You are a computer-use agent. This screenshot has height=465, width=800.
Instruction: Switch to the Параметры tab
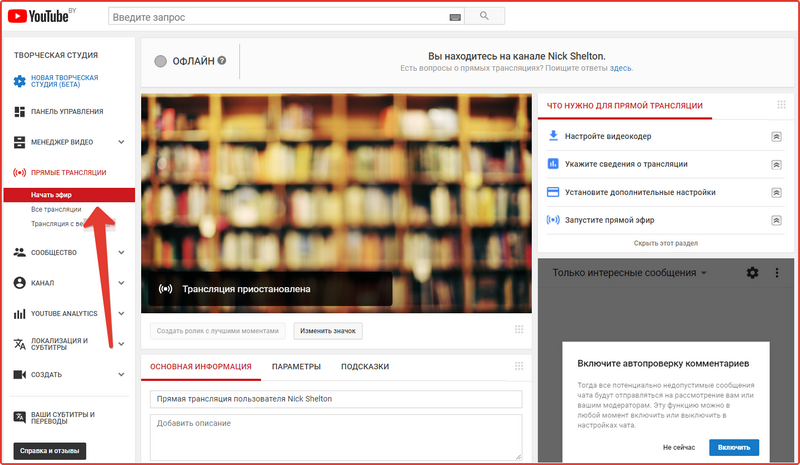296,366
